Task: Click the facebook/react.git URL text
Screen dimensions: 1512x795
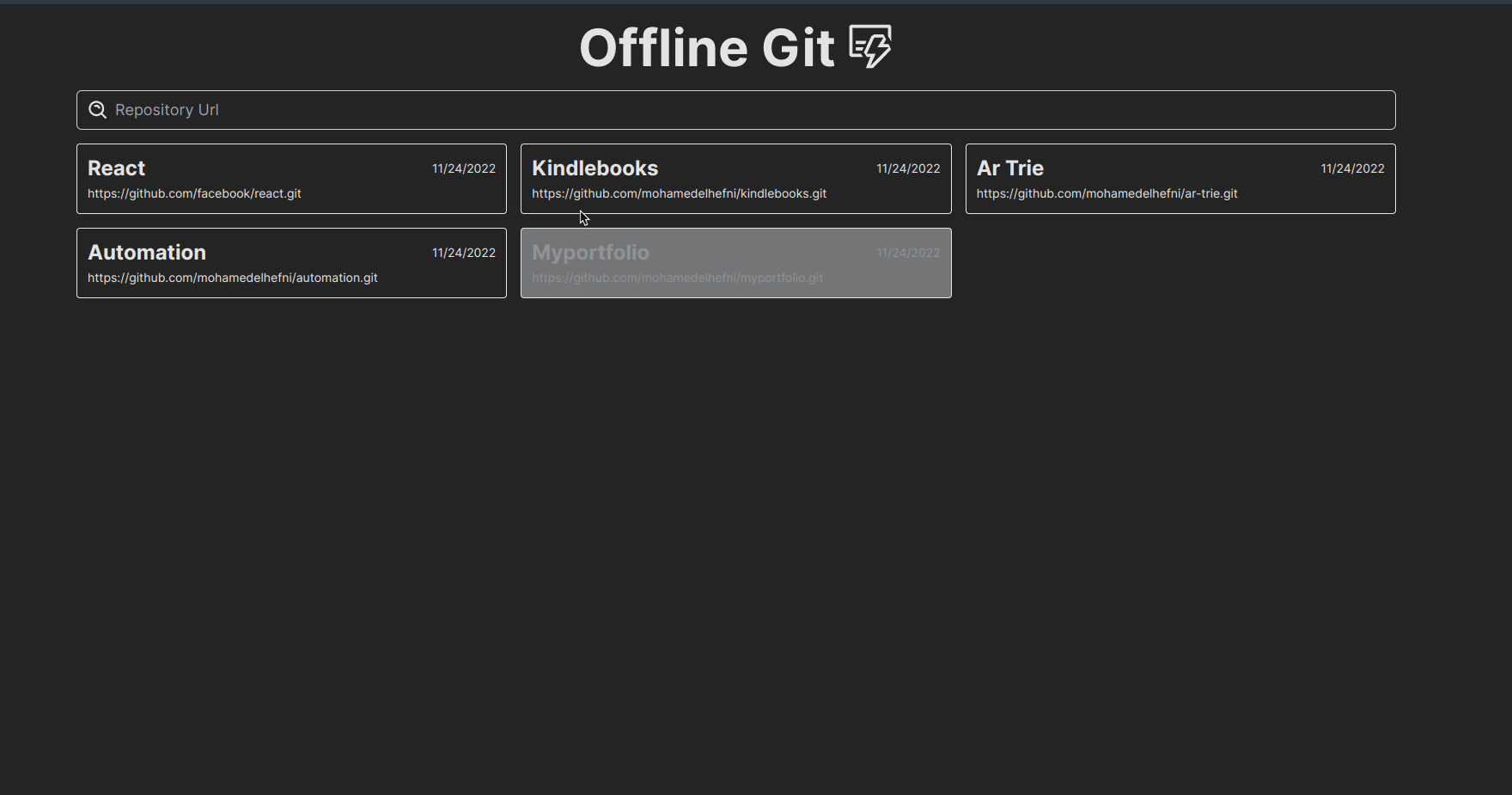Action: pyautogui.click(x=194, y=193)
